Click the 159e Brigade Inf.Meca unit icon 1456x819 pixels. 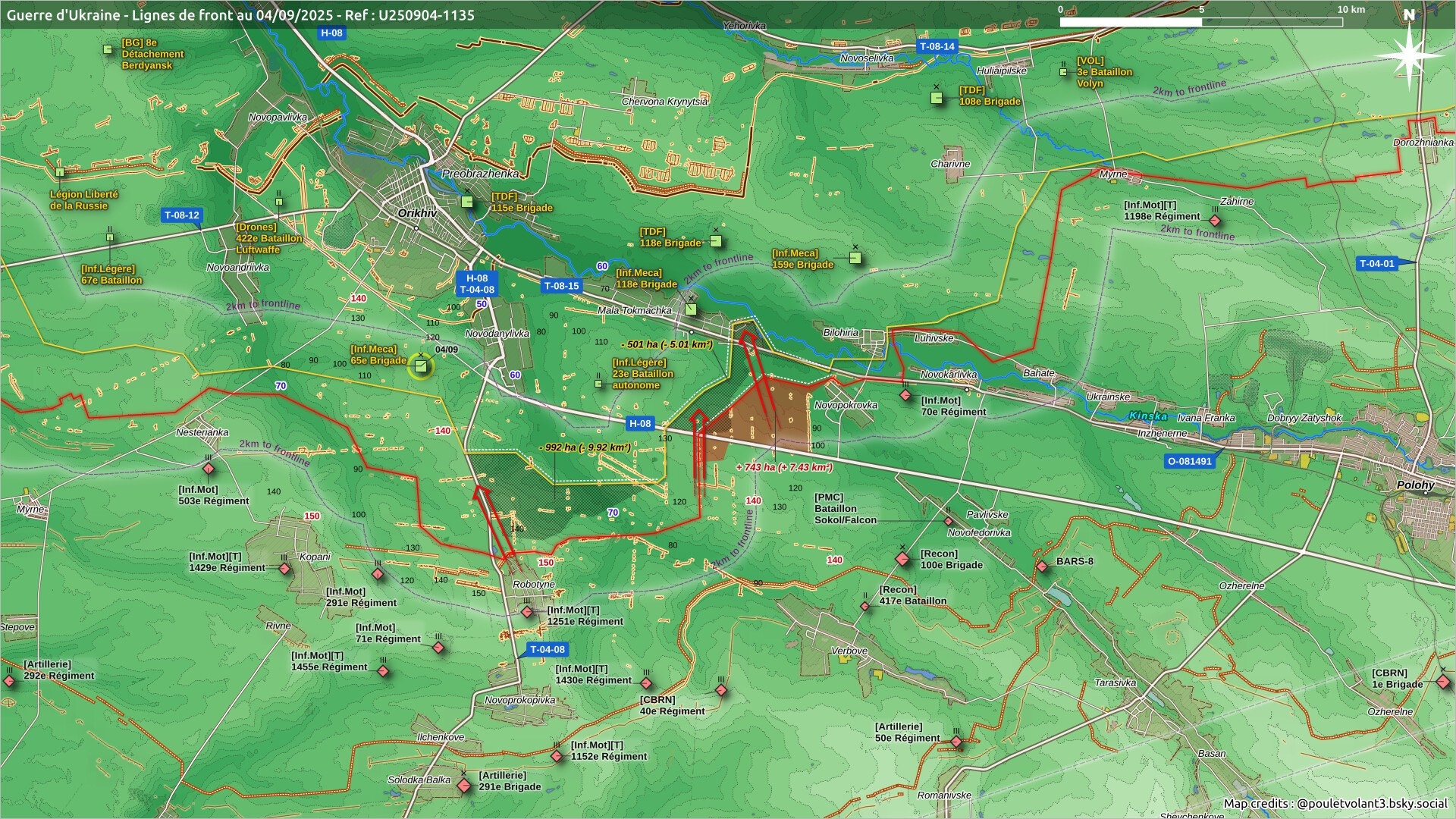tap(855, 258)
